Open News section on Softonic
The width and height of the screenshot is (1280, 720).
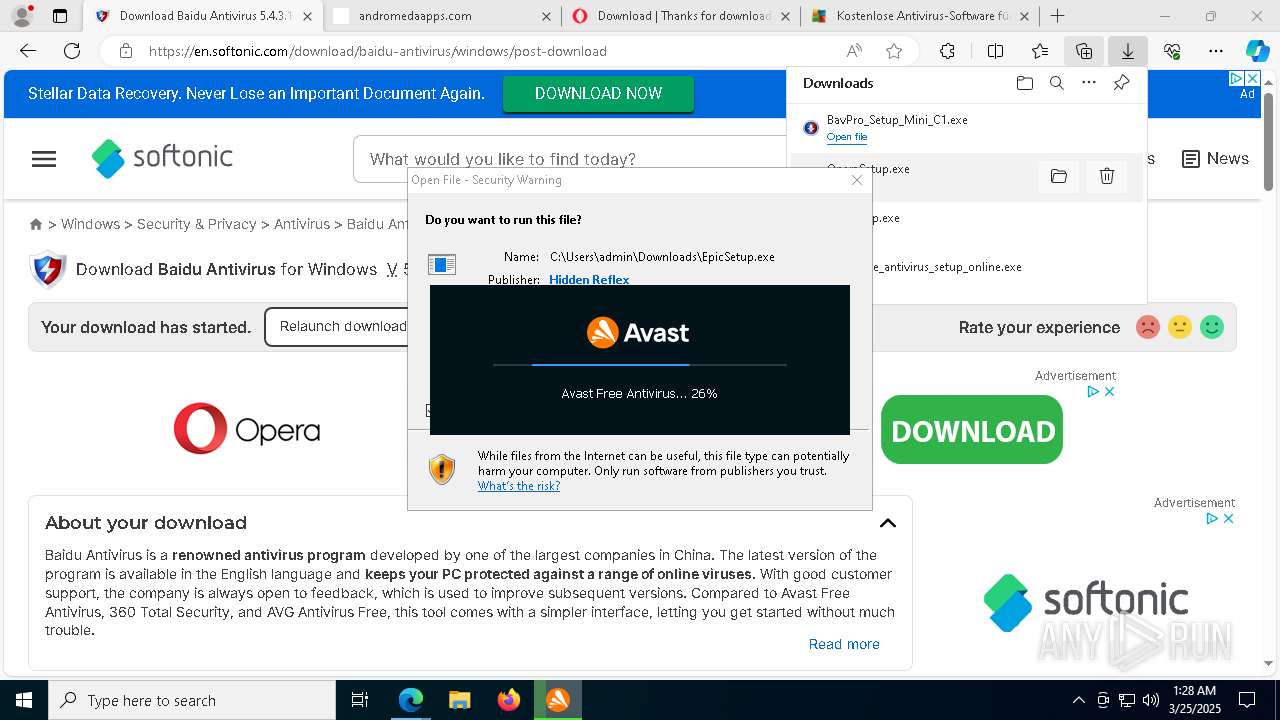[1215, 158]
